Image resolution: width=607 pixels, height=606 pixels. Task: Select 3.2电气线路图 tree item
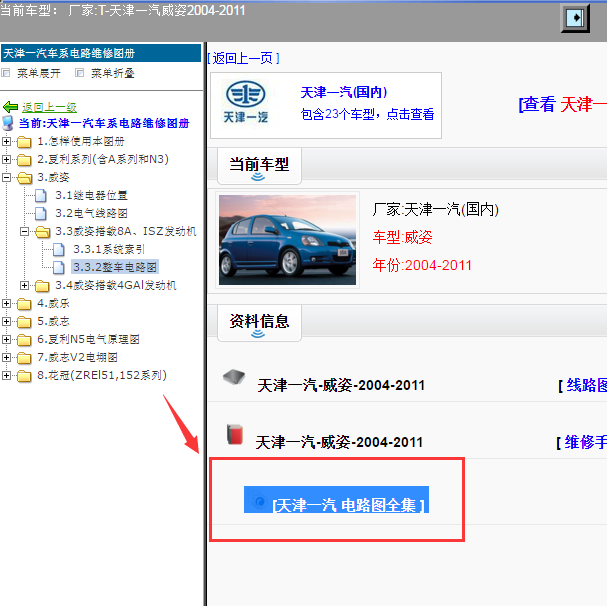click(91, 213)
